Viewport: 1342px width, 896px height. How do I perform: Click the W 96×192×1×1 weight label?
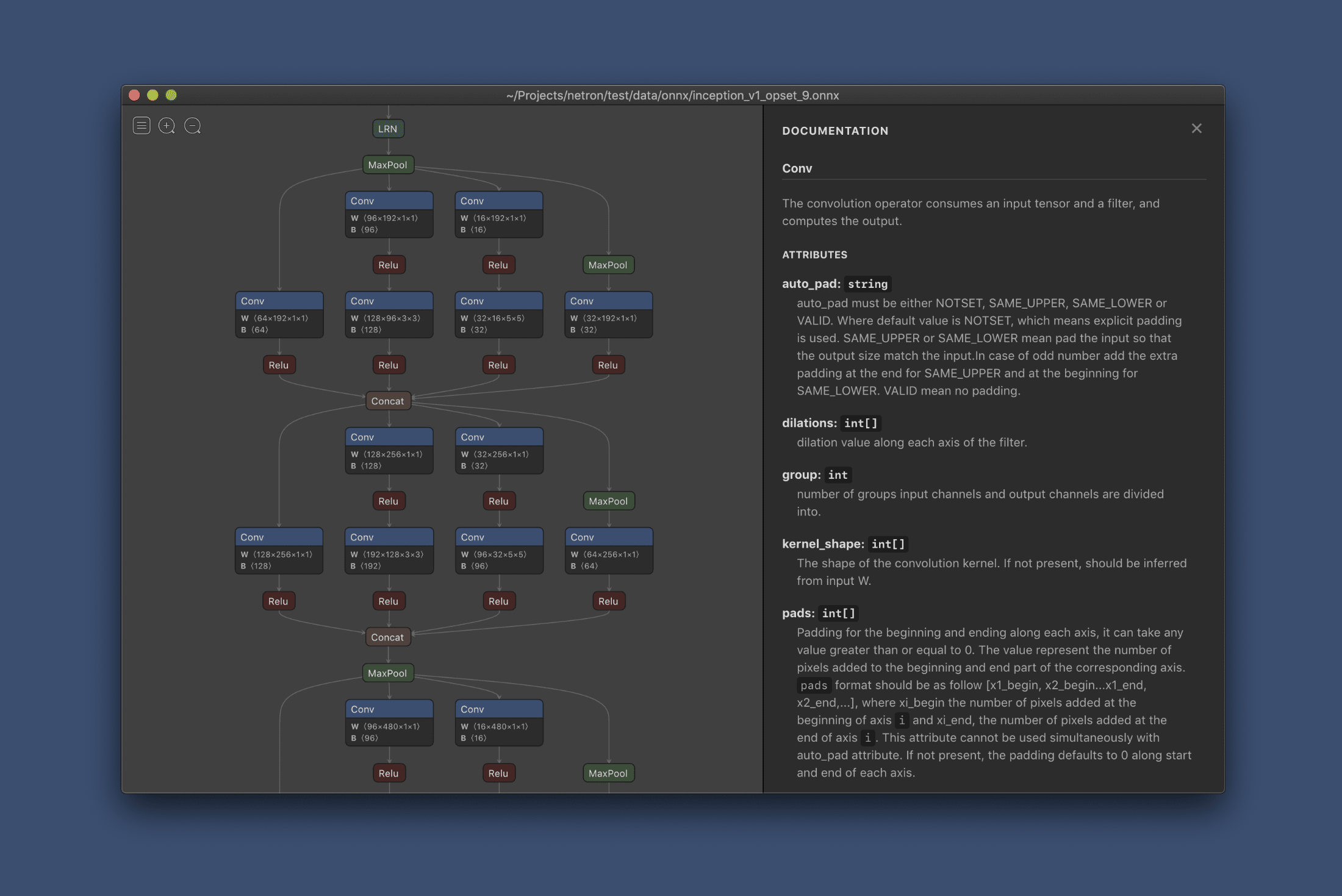pyautogui.click(x=384, y=218)
